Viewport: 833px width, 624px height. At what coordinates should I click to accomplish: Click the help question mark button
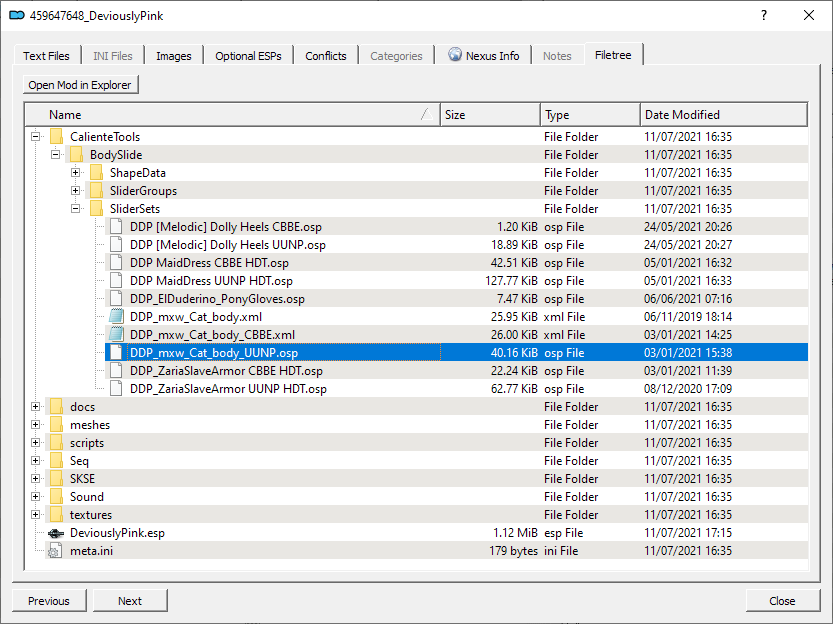[x=763, y=15]
